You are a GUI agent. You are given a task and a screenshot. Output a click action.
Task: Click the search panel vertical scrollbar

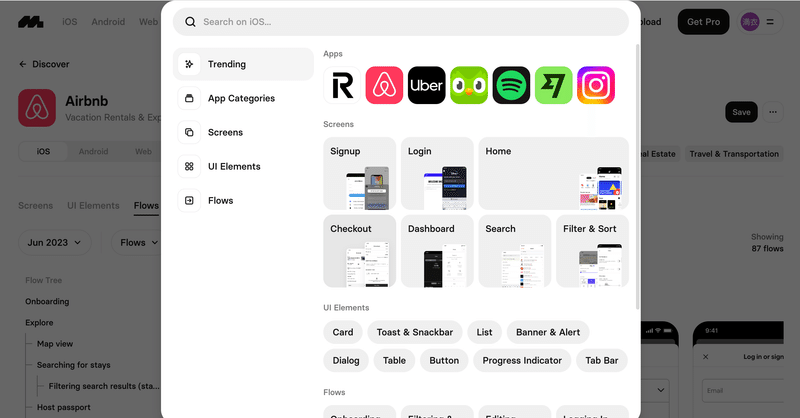point(637,177)
